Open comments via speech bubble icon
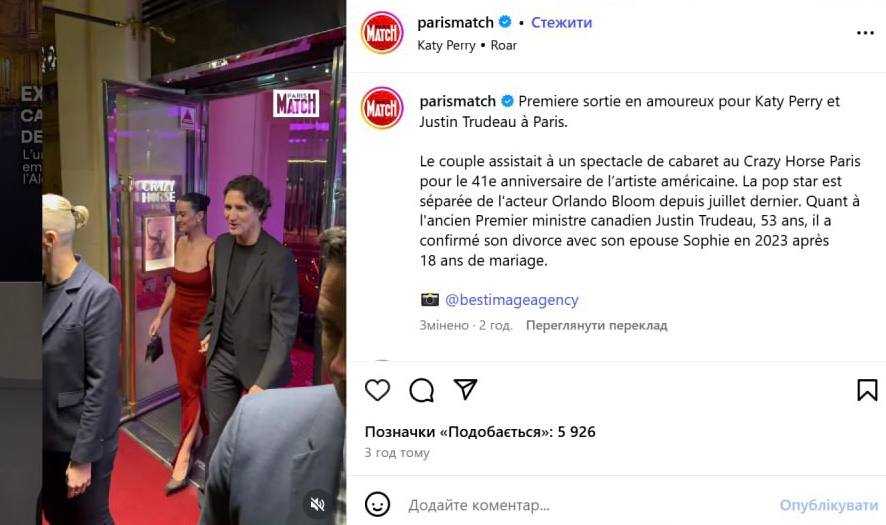886x525 pixels. (422, 390)
